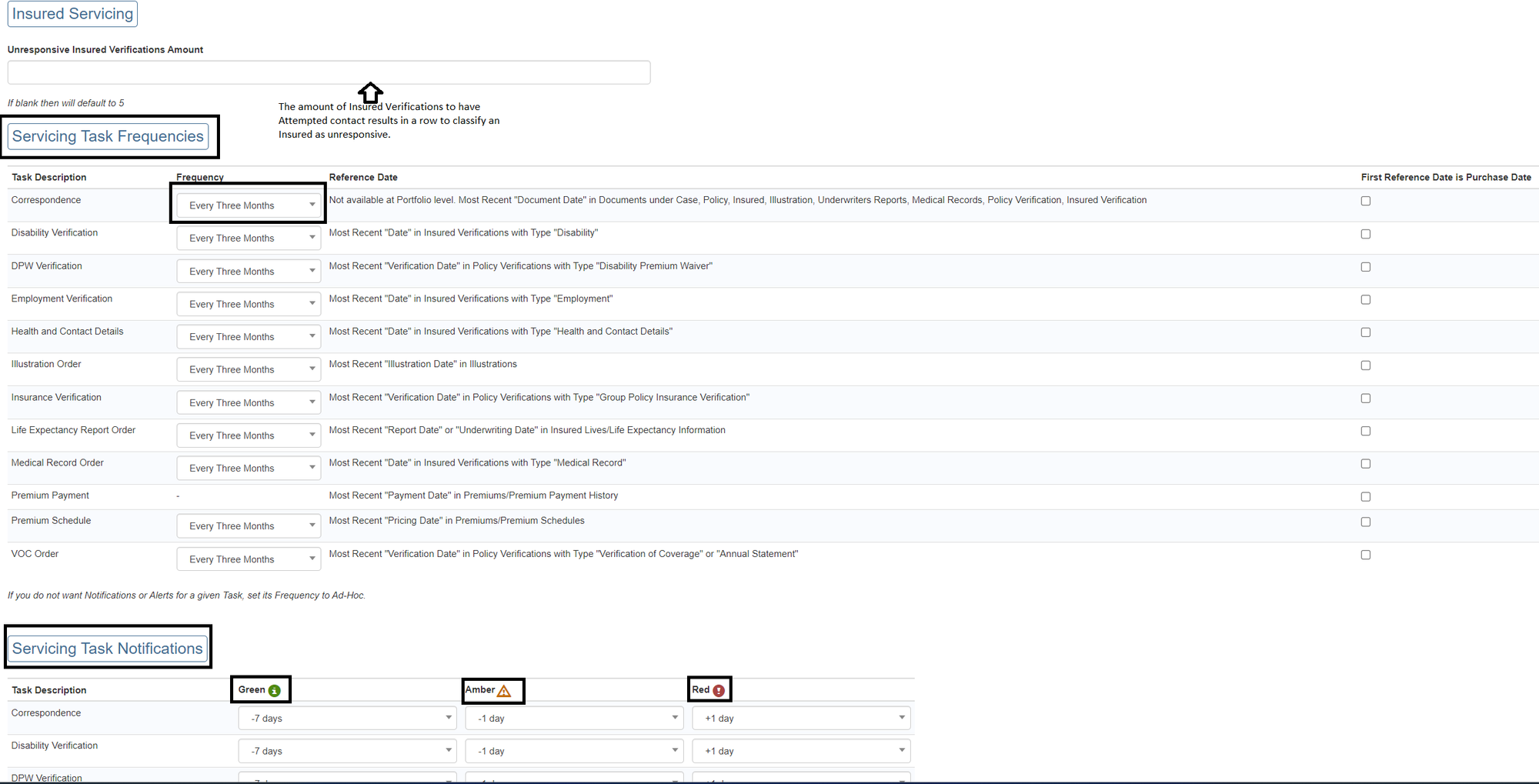Click the green info status icon
This screenshot has height=784, width=1539.
click(274, 691)
